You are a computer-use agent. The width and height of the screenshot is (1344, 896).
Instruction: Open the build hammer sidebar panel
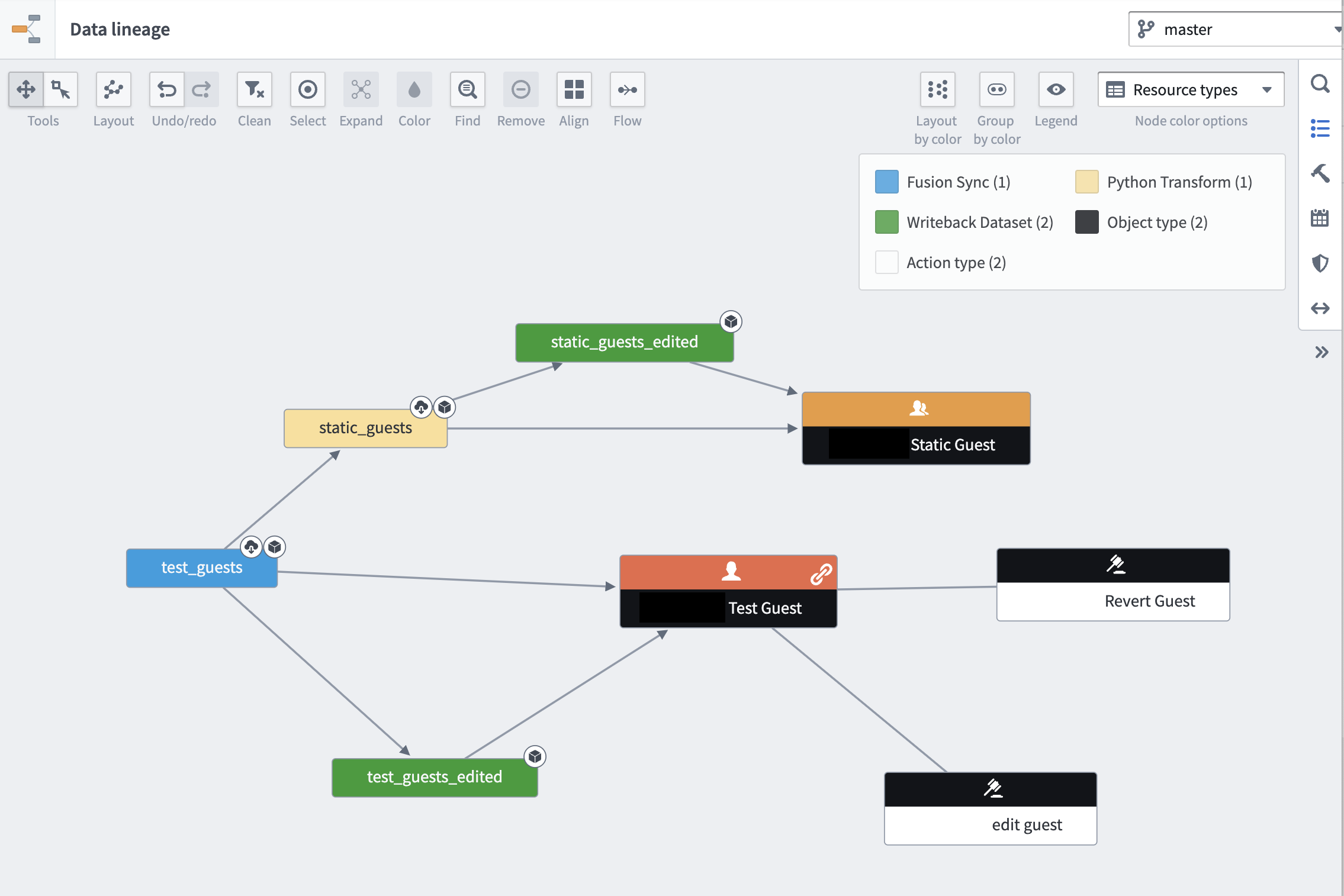coord(1320,173)
